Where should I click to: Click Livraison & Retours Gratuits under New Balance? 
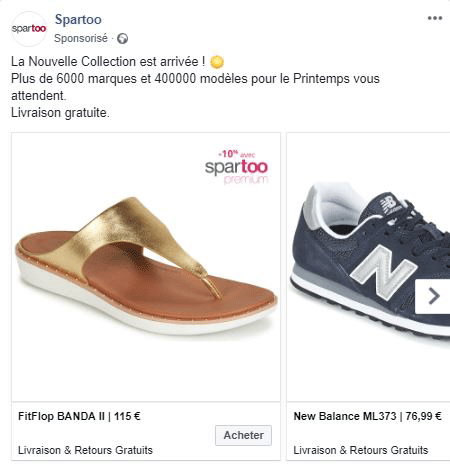(x=361, y=450)
